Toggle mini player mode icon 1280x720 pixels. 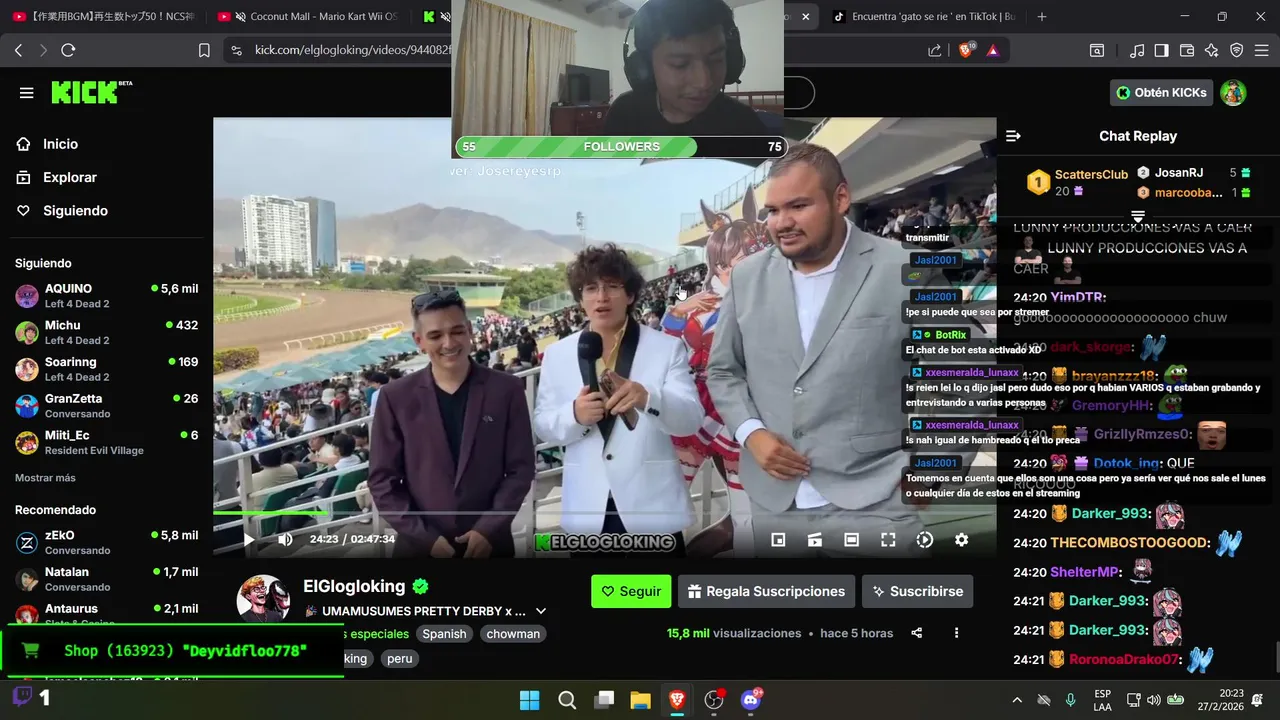click(x=778, y=540)
